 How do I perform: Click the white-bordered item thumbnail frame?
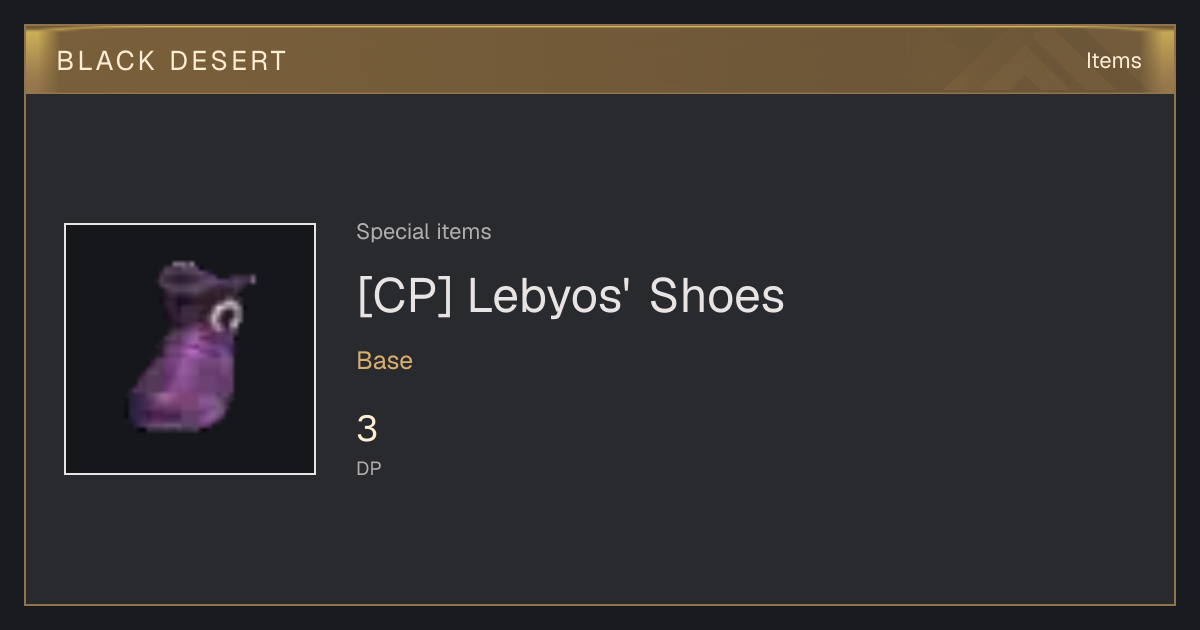(190, 349)
